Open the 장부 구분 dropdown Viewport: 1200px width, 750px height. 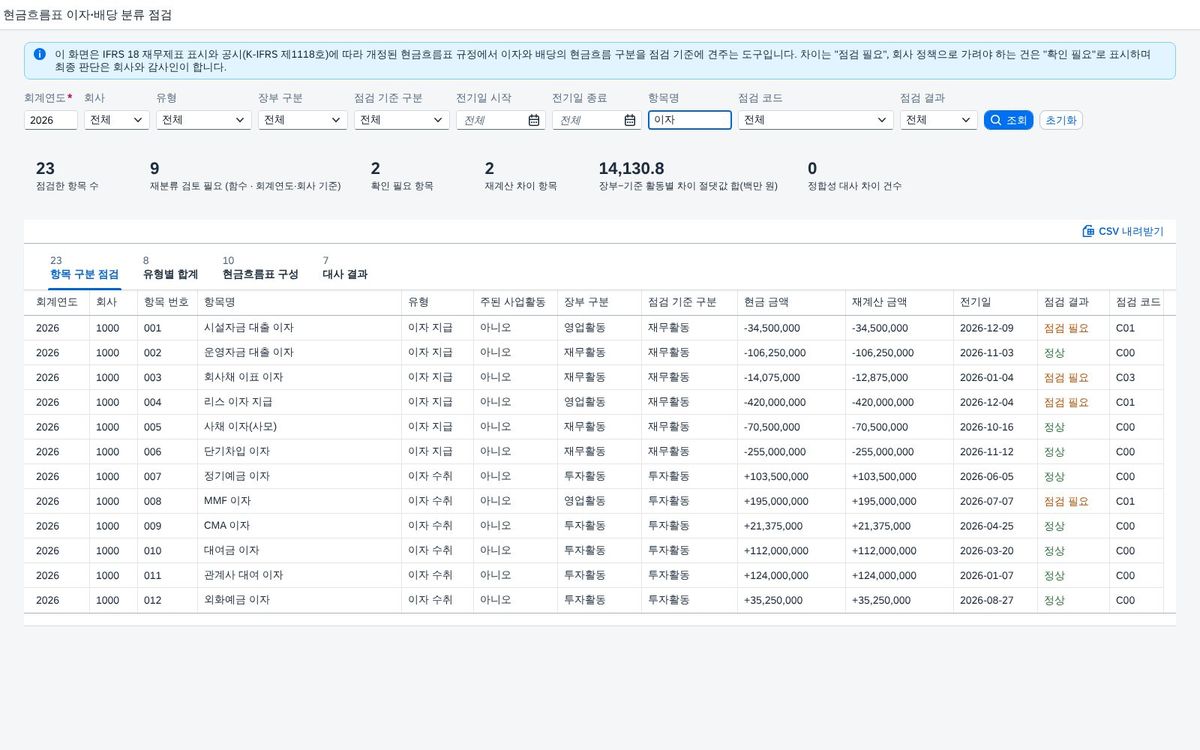302,120
